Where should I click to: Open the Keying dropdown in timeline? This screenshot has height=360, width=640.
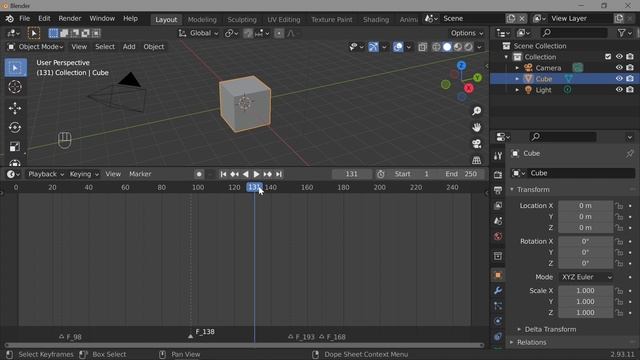84,174
